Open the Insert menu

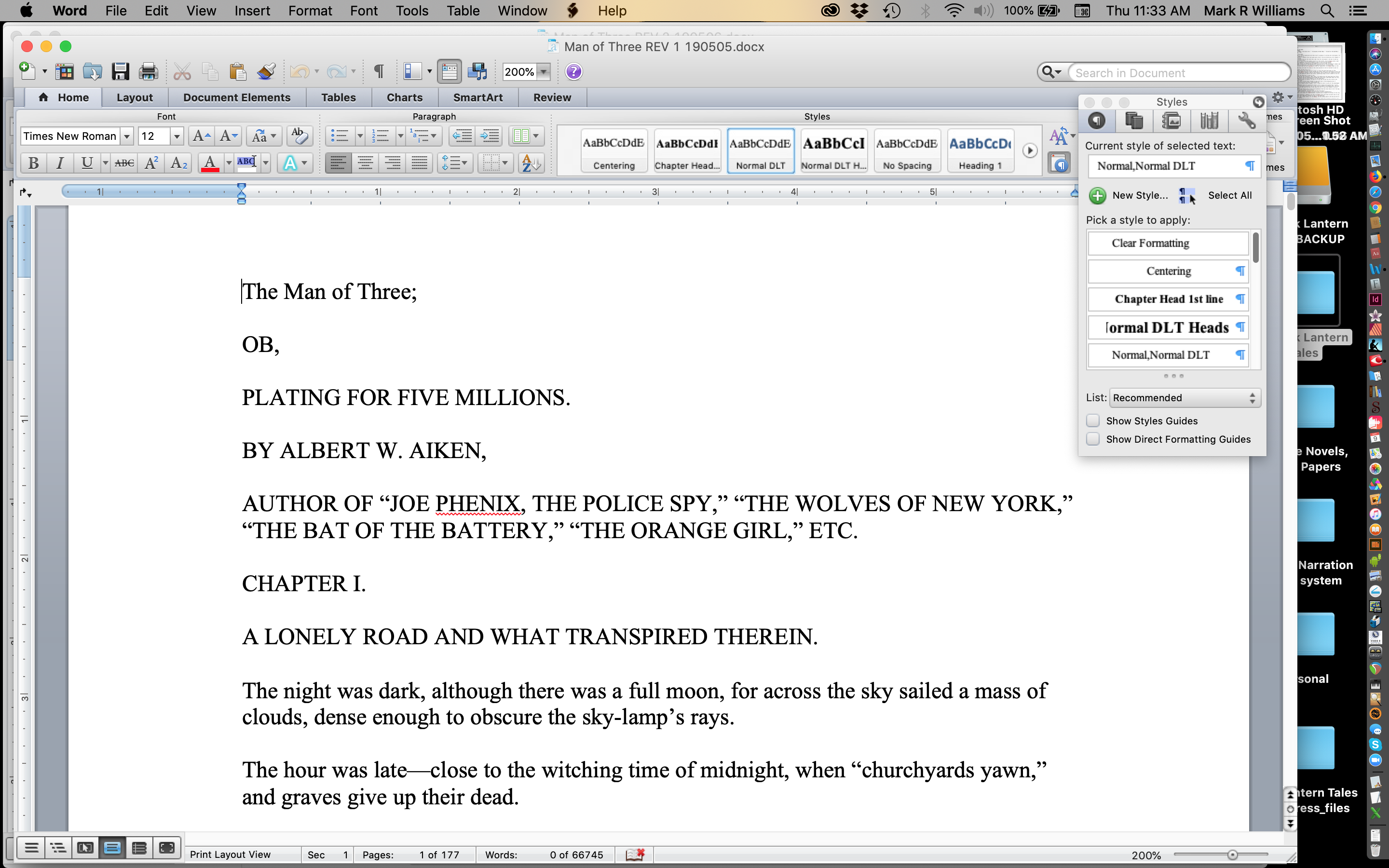click(252, 11)
